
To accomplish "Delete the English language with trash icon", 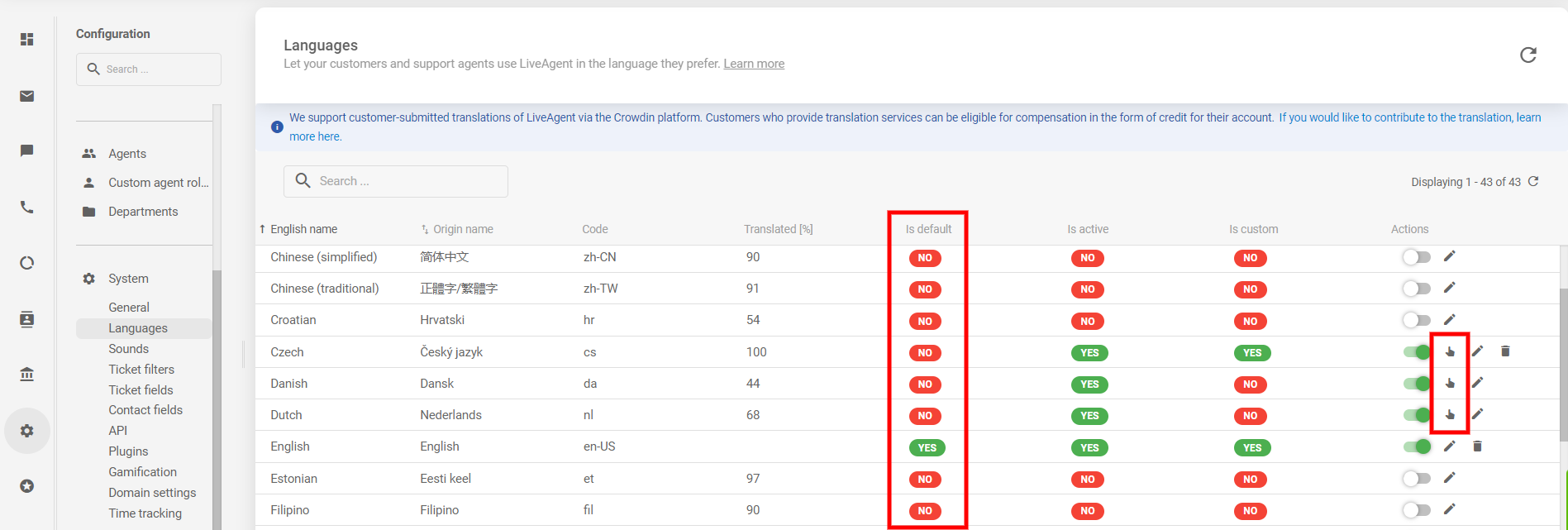I will tap(1477, 446).
